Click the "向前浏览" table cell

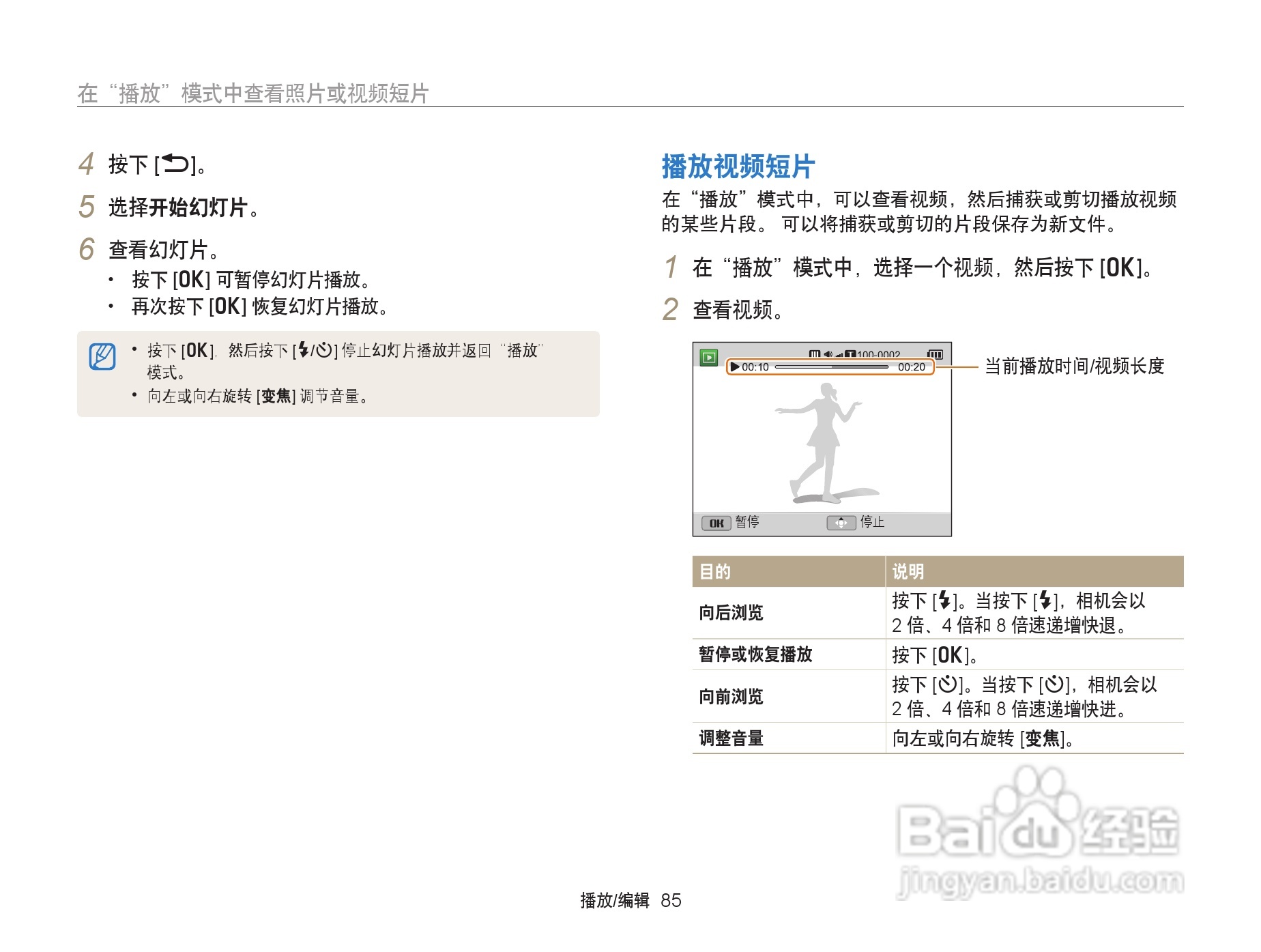(x=731, y=697)
